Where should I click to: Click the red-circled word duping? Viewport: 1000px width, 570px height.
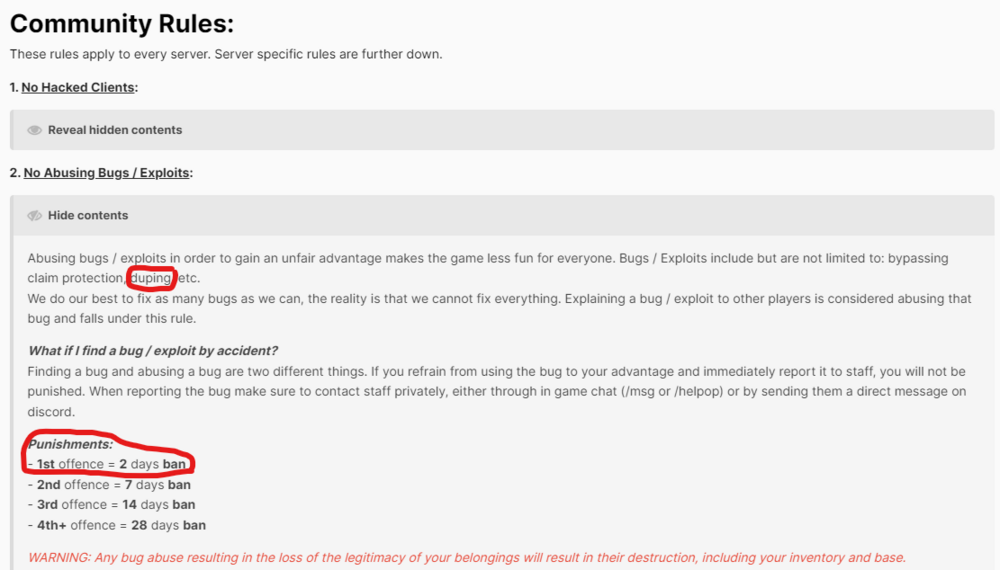coord(151,278)
